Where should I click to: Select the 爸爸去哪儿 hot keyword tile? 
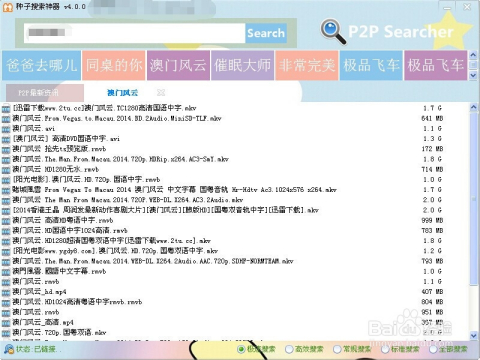click(x=41, y=65)
